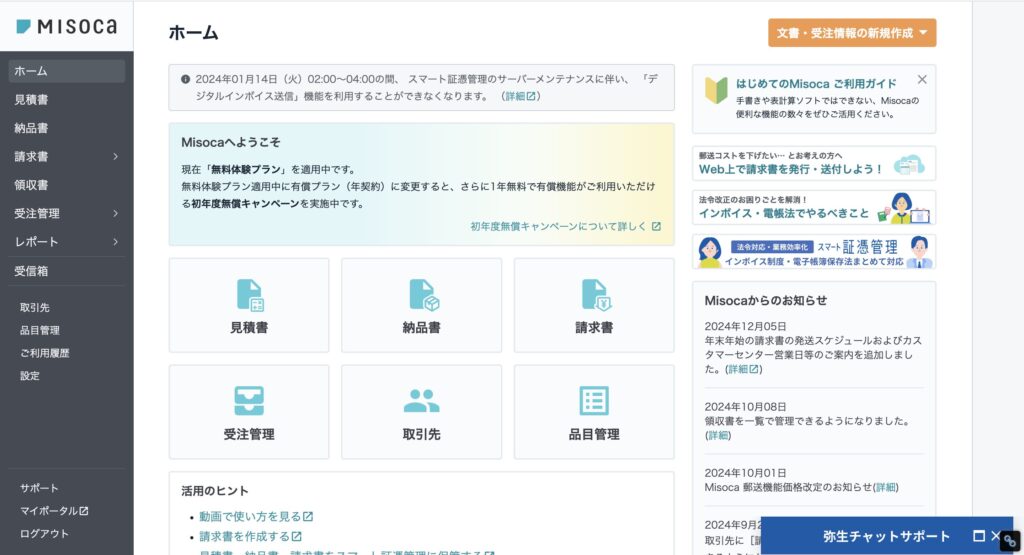Expand the レポート sidebar submenu chevron
Screen dimensions: 1024x555
(115, 242)
